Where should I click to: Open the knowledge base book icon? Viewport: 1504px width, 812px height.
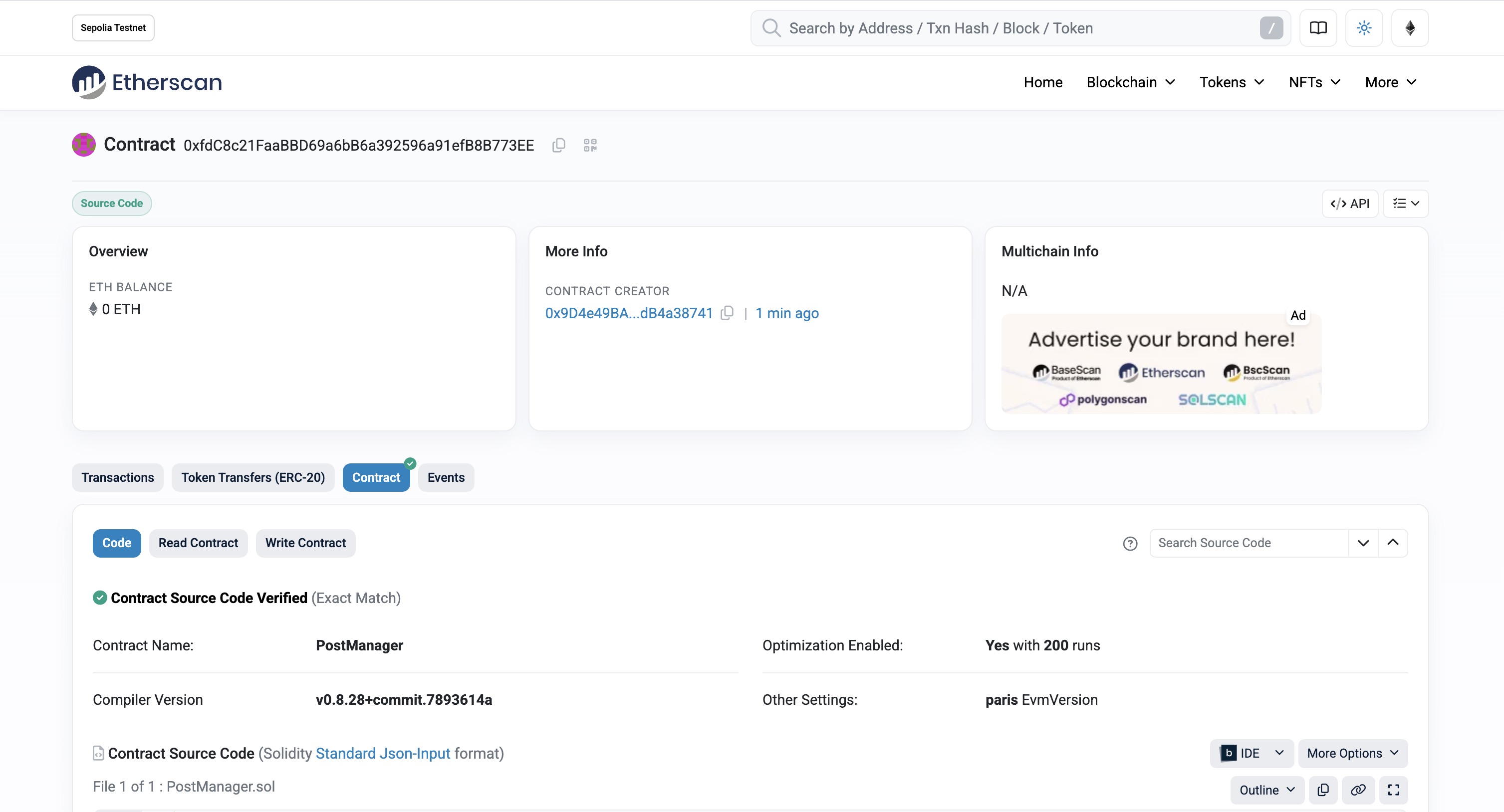click(1318, 28)
